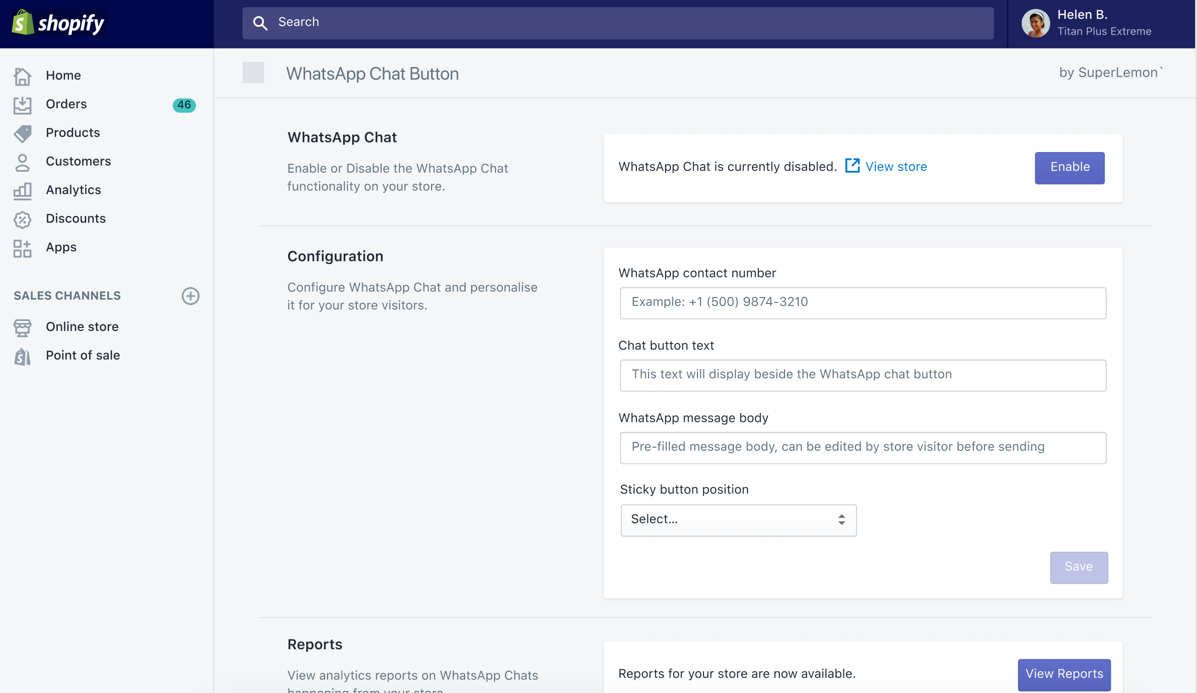Viewport: 1197px width, 693px height.
Task: Click the WhatsApp Chat section heading
Action: pyautogui.click(x=342, y=137)
